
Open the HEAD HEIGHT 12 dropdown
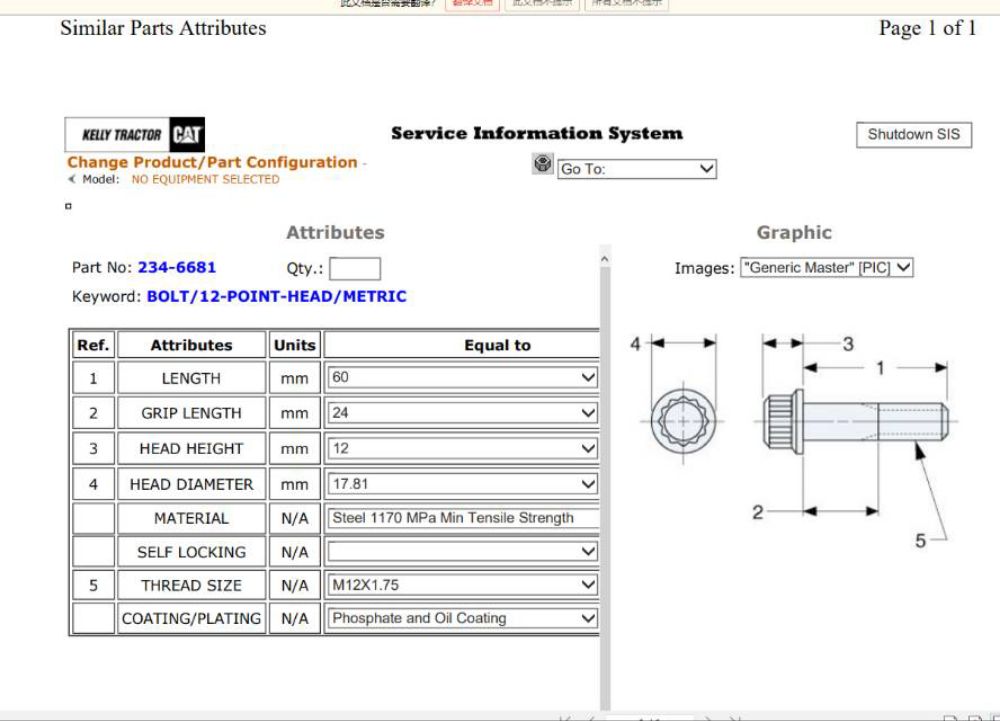463,449
